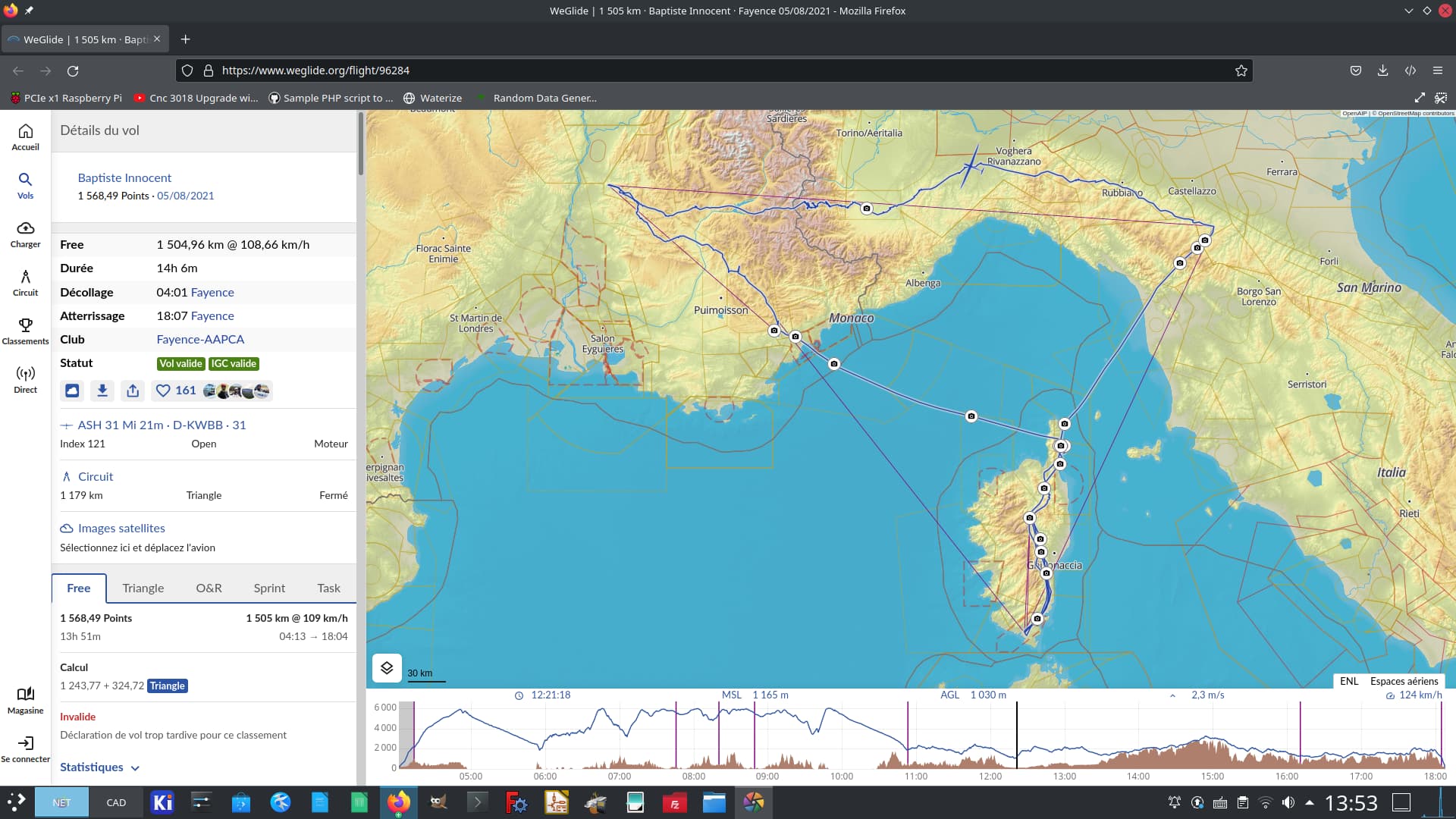Open Classements trophy in sidebar

25,331
